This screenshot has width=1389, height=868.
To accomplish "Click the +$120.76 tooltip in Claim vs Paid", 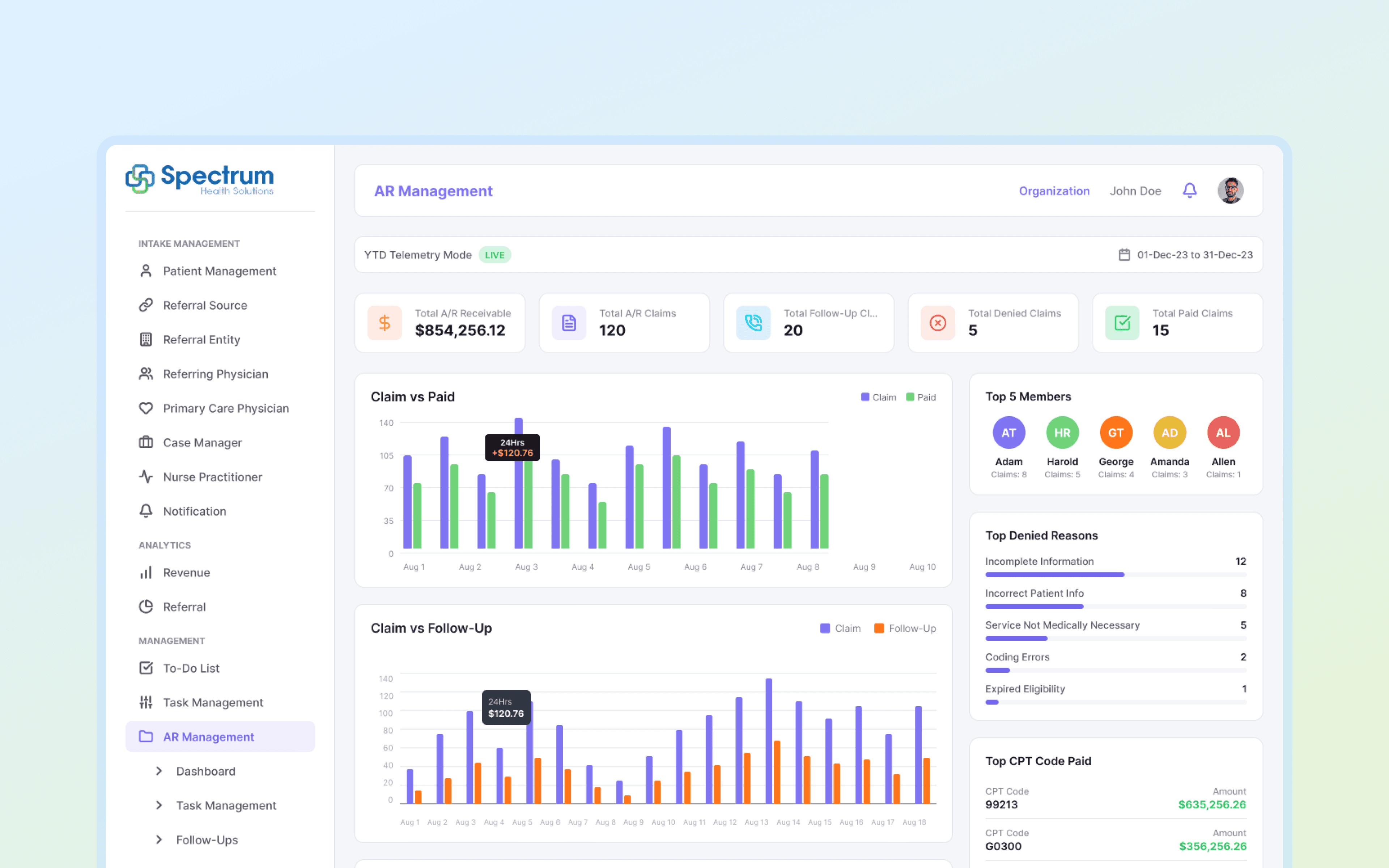I will [512, 448].
